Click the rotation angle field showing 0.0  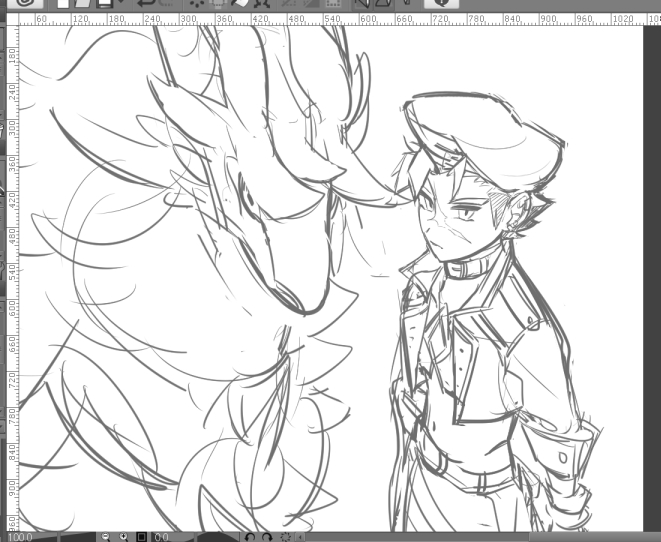[162, 537]
